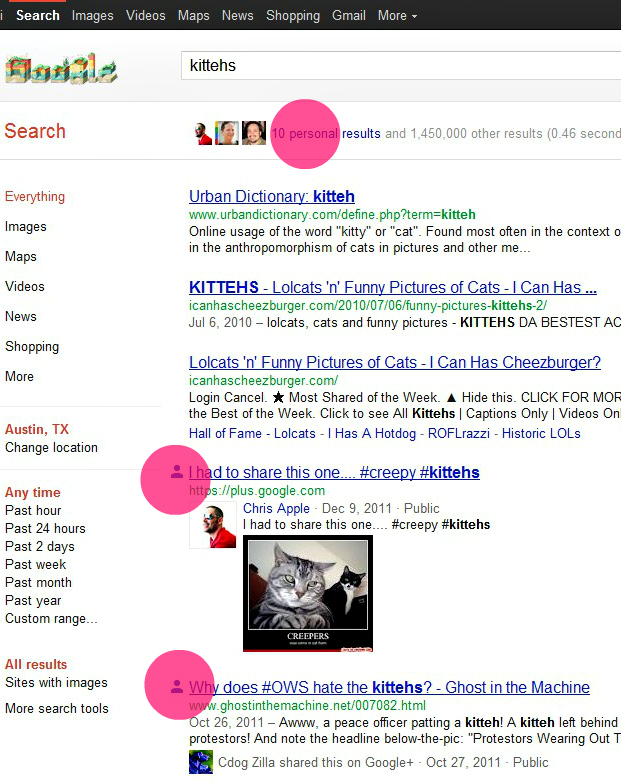Open Maps from the top navigation bar
Image resolution: width=621 pixels, height=781 pixels.
tap(194, 15)
